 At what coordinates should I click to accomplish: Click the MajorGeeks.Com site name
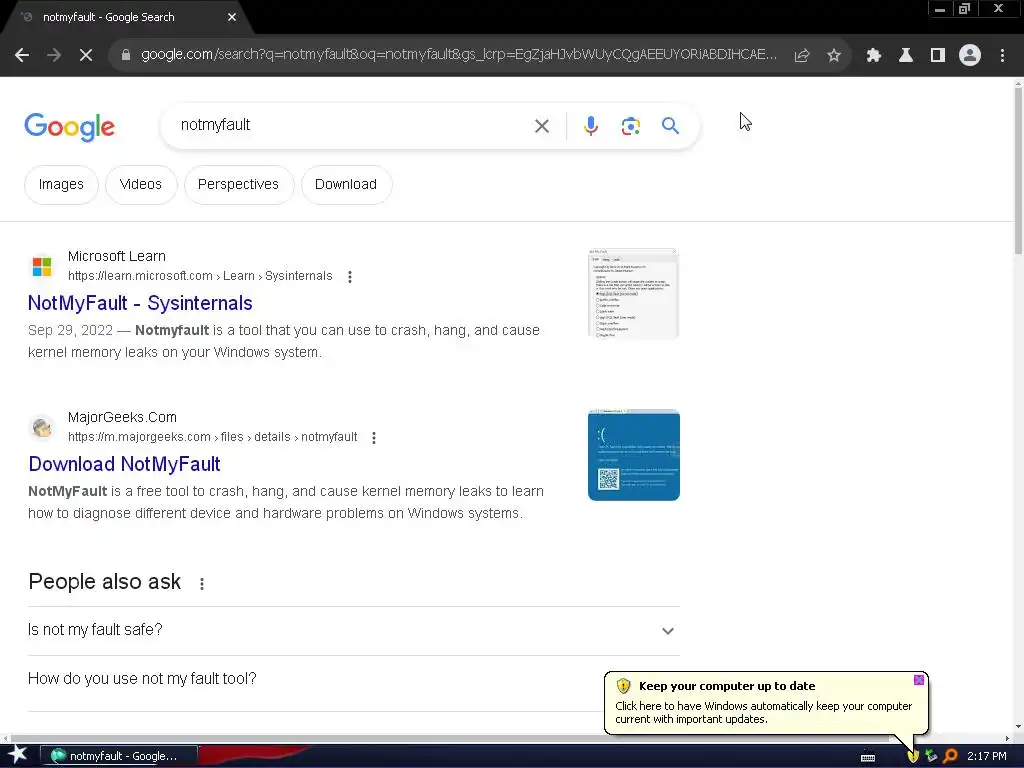[x=122, y=417]
